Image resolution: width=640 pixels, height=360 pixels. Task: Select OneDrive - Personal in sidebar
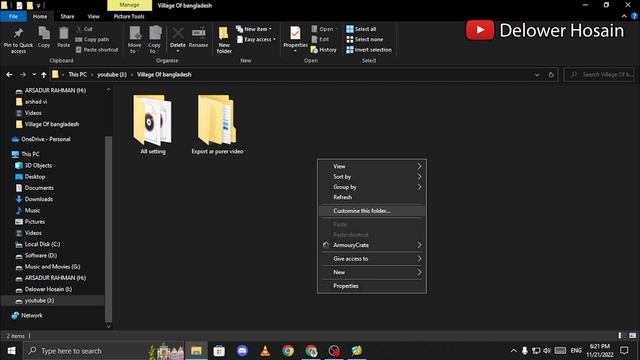[41, 139]
